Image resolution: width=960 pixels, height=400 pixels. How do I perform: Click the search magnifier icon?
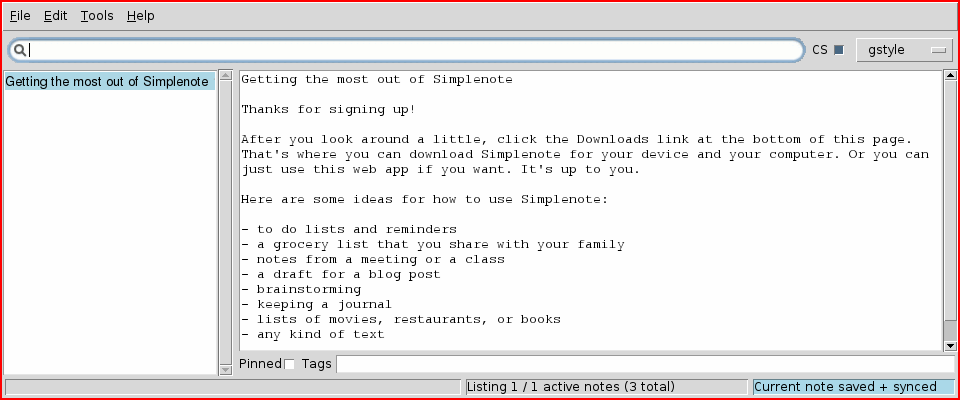pos(20,50)
